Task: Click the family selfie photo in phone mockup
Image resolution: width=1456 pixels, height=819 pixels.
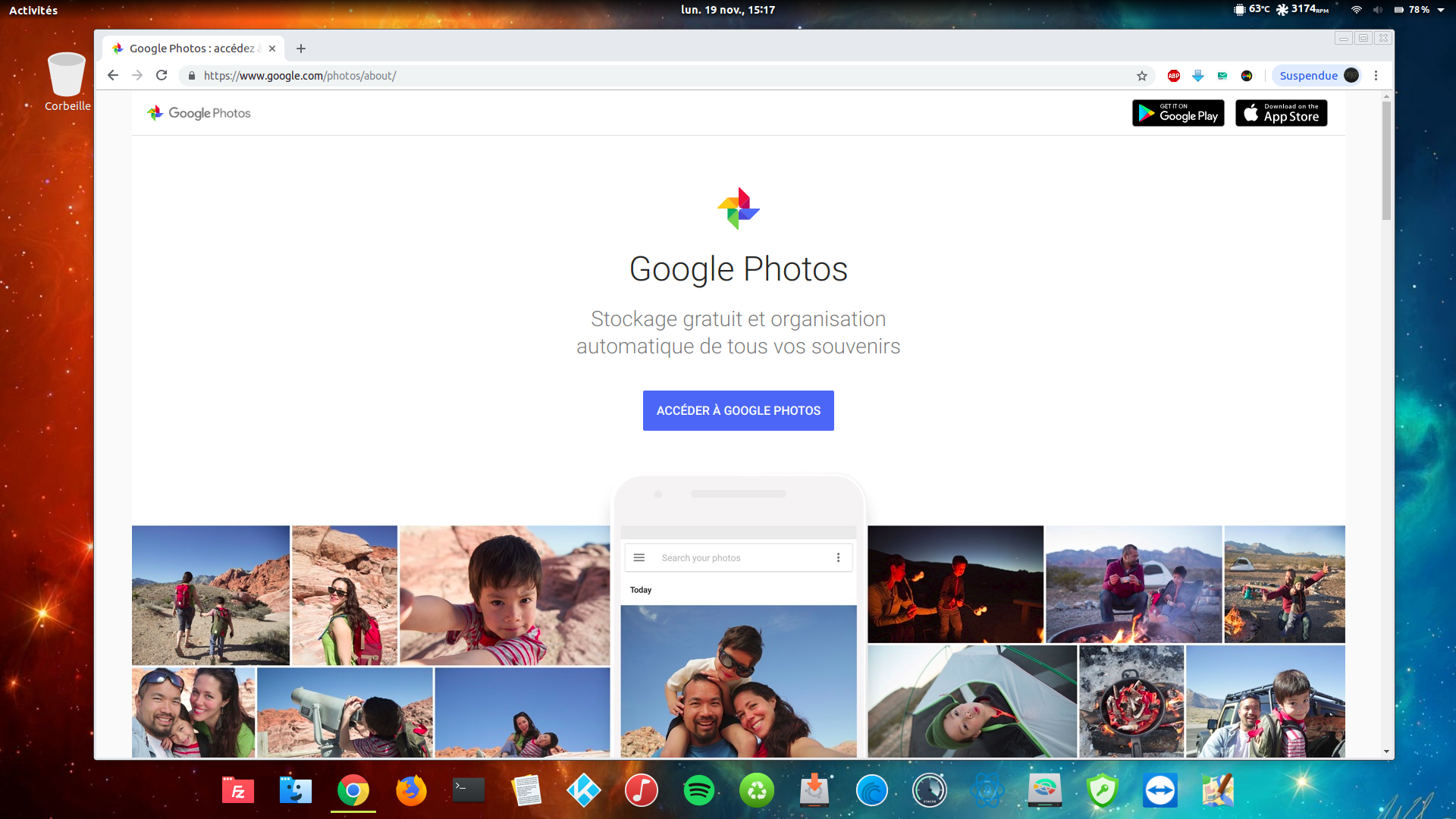Action: (739, 681)
